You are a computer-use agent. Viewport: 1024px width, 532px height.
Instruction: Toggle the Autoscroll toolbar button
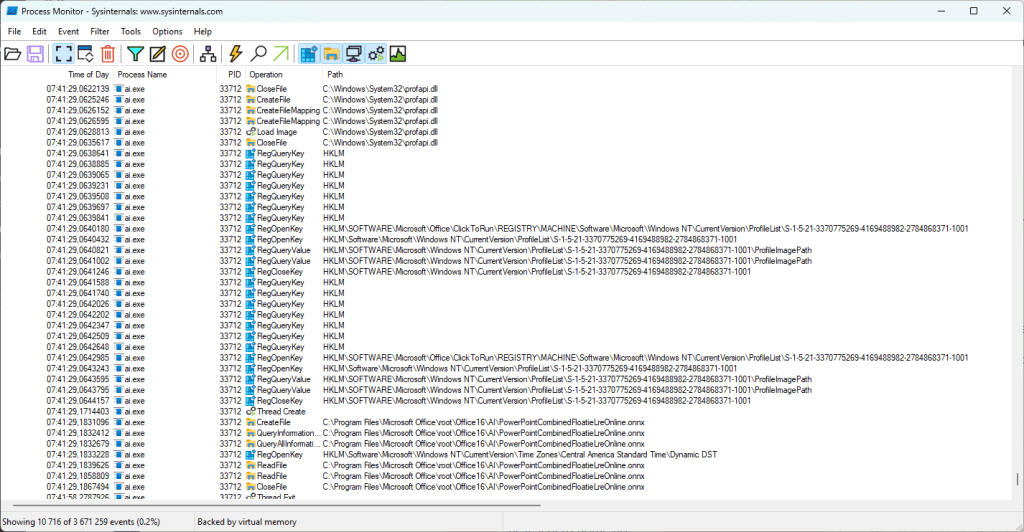tap(86, 53)
